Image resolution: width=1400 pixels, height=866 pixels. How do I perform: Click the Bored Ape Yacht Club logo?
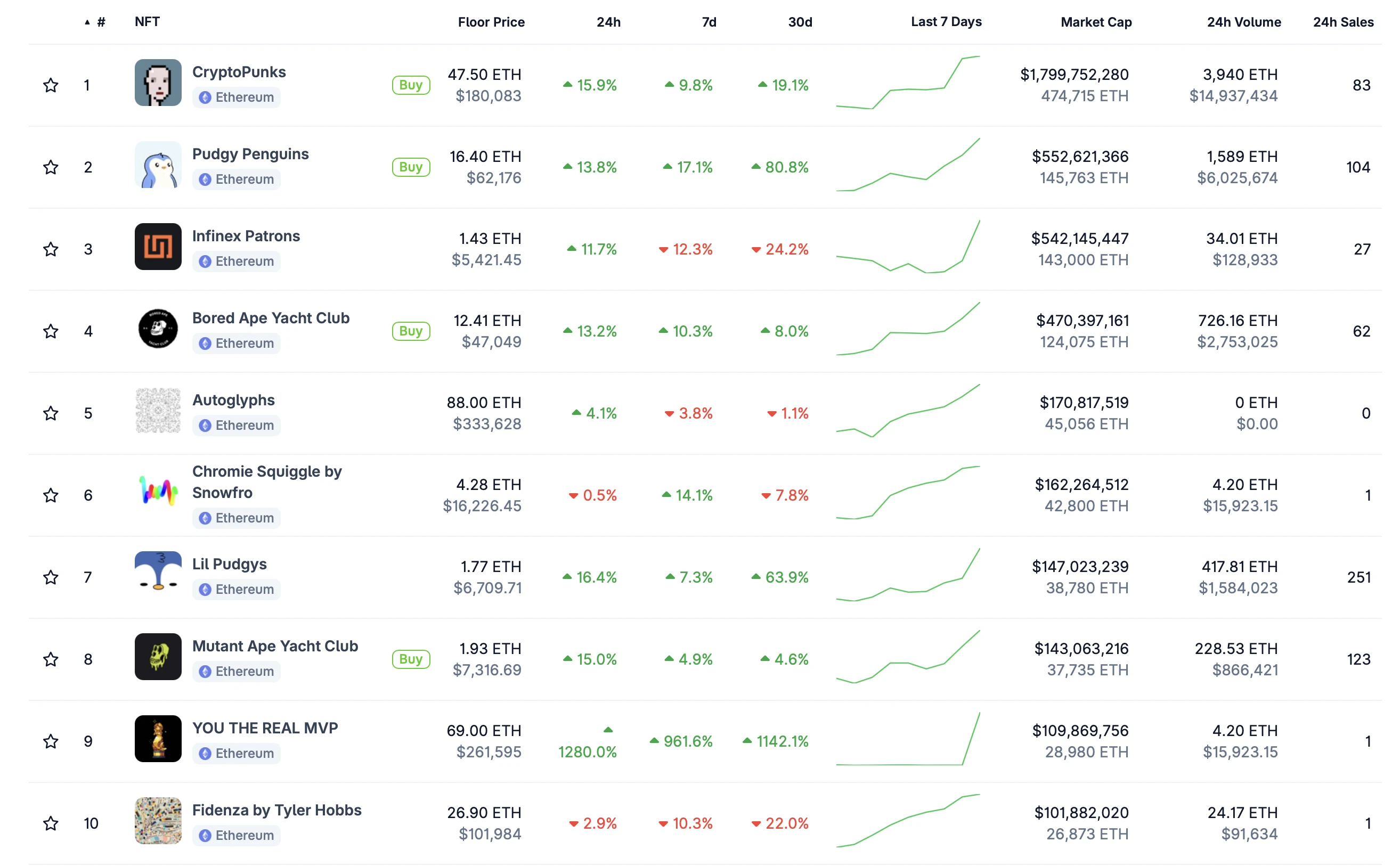point(158,329)
